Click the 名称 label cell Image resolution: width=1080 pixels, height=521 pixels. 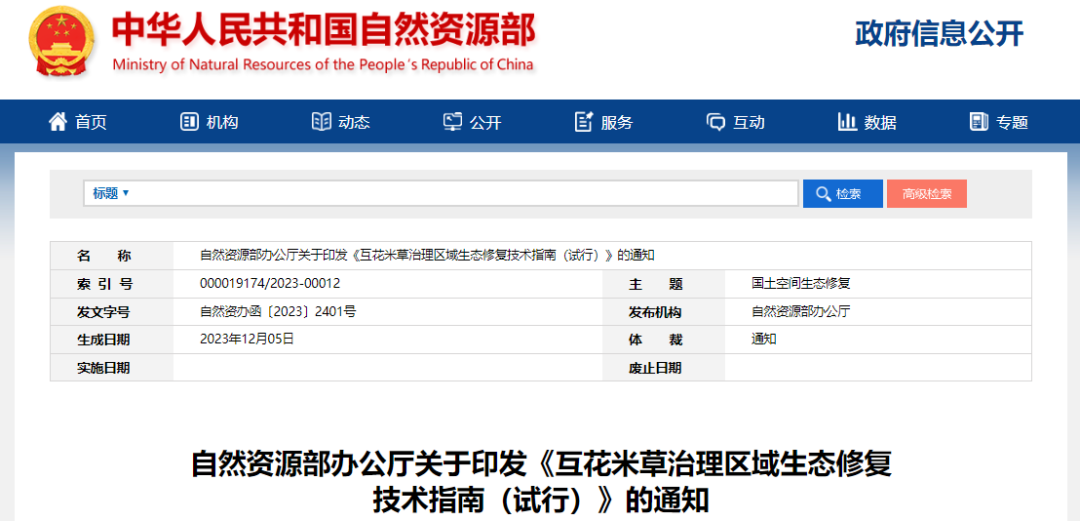coord(112,256)
